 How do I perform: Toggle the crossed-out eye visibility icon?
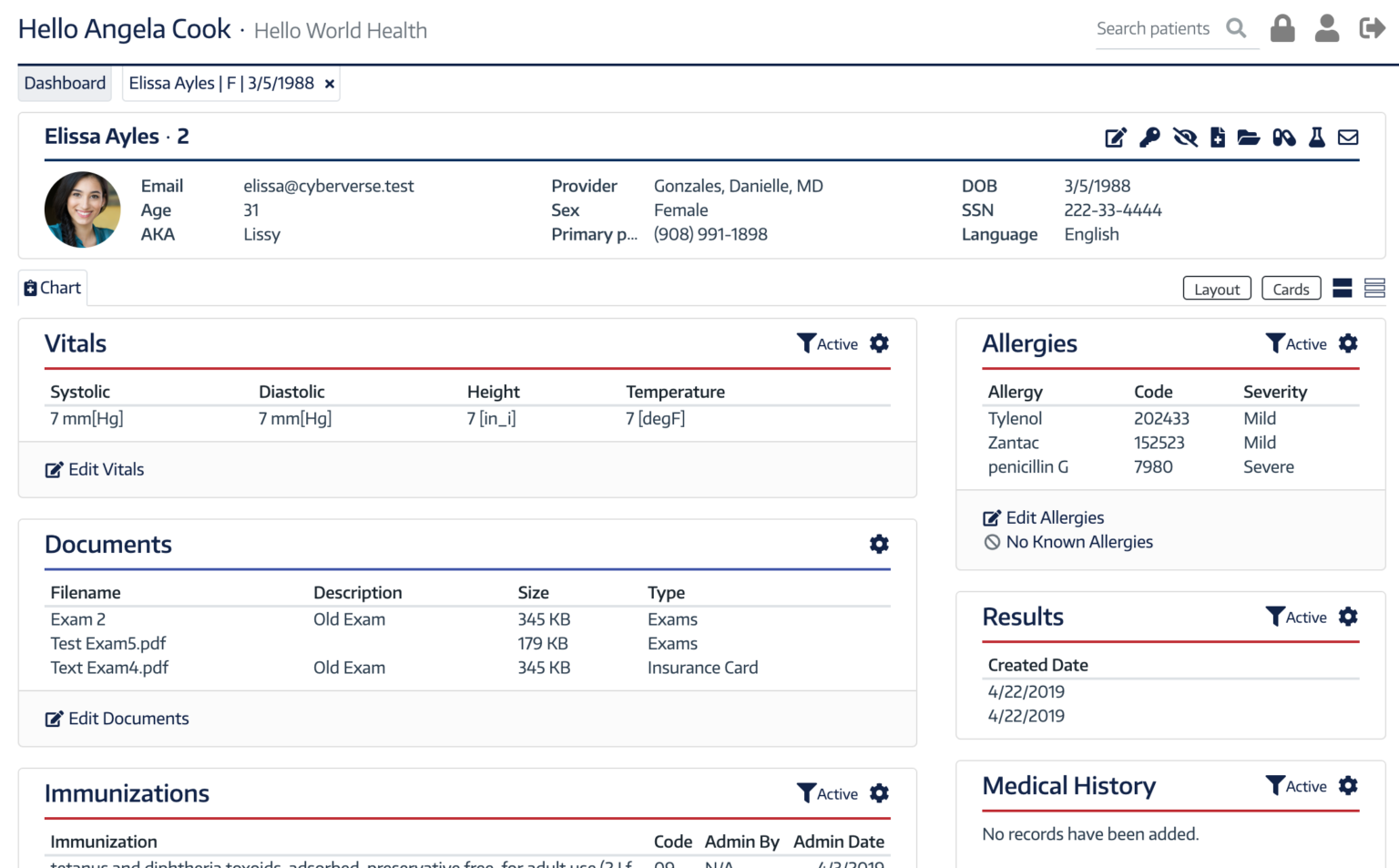[x=1185, y=138]
